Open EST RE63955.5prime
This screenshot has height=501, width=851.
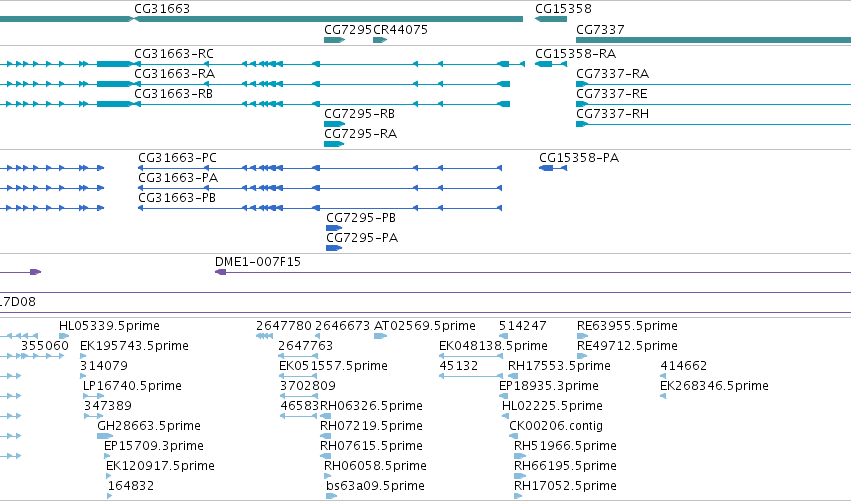[627, 326]
